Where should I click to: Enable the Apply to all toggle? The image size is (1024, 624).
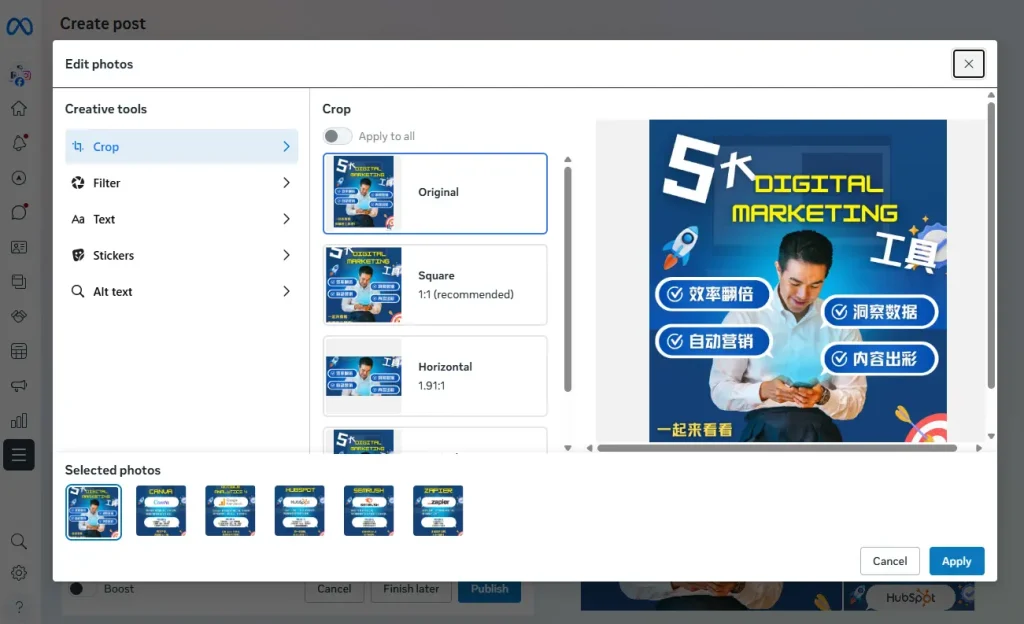[x=338, y=136]
